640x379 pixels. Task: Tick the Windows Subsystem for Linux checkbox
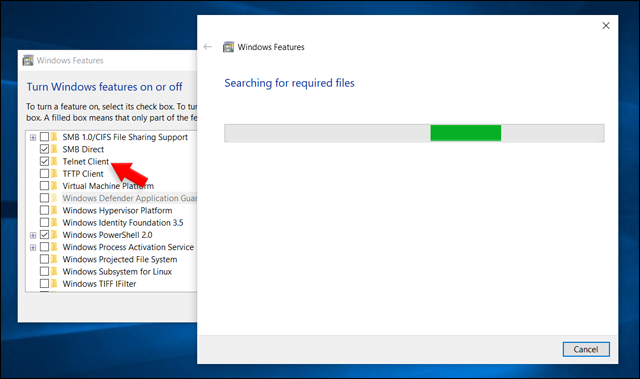point(44,271)
